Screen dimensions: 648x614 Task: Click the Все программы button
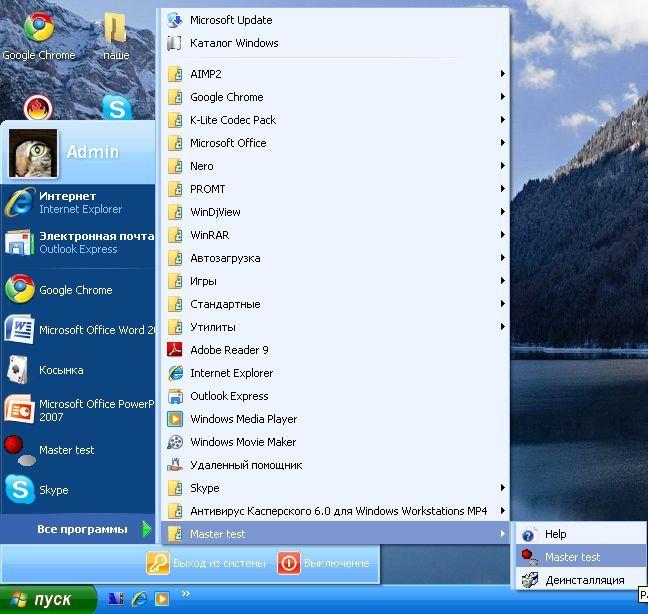coord(82,529)
